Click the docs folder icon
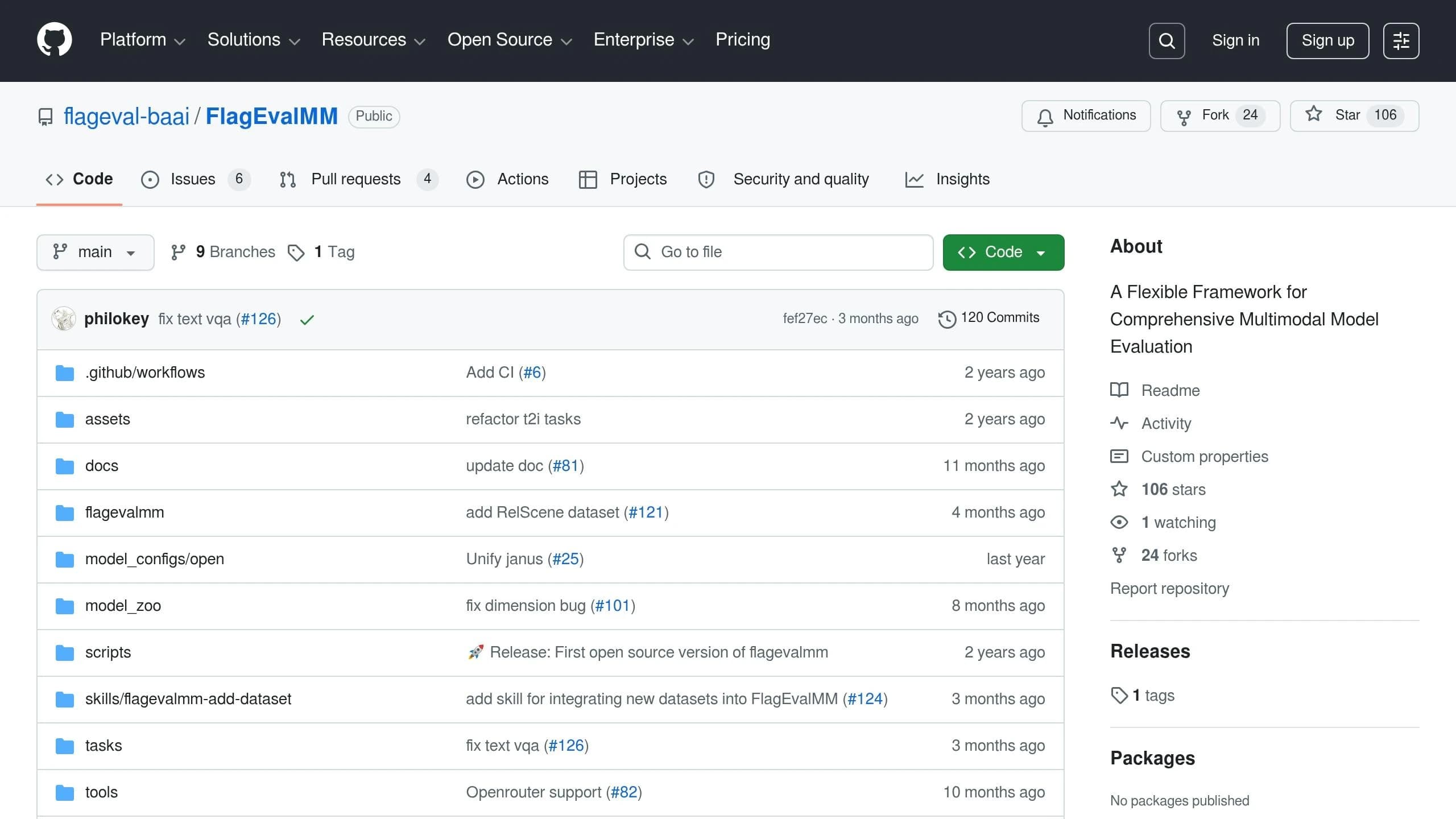 [65, 466]
